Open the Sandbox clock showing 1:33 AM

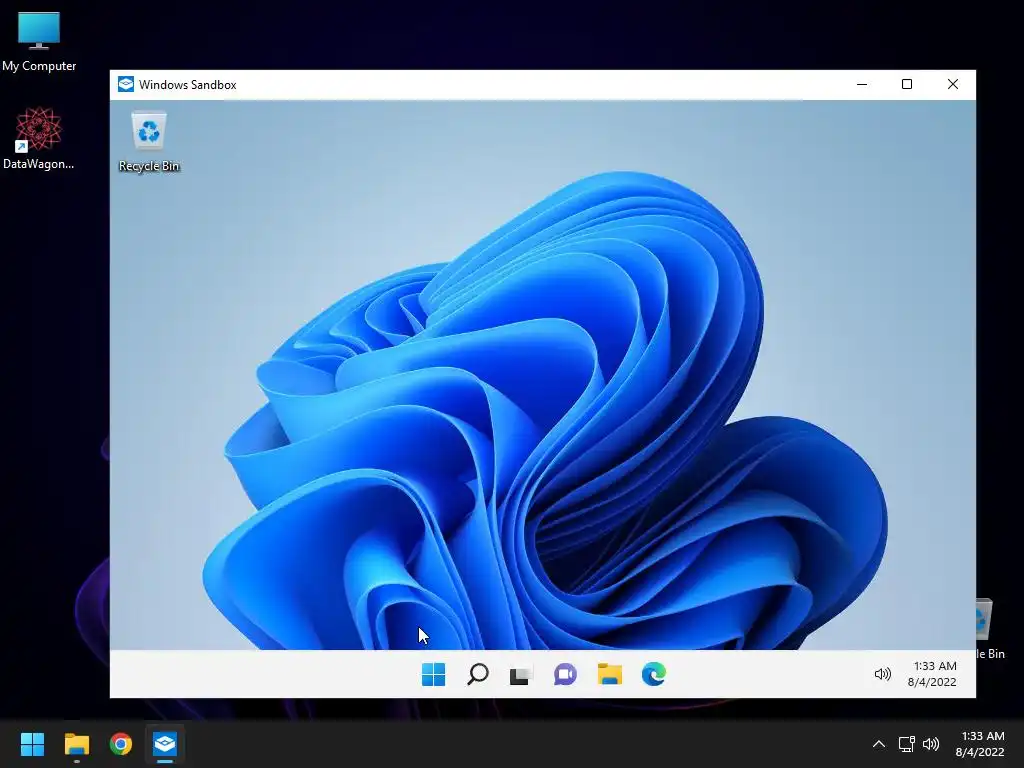932,674
